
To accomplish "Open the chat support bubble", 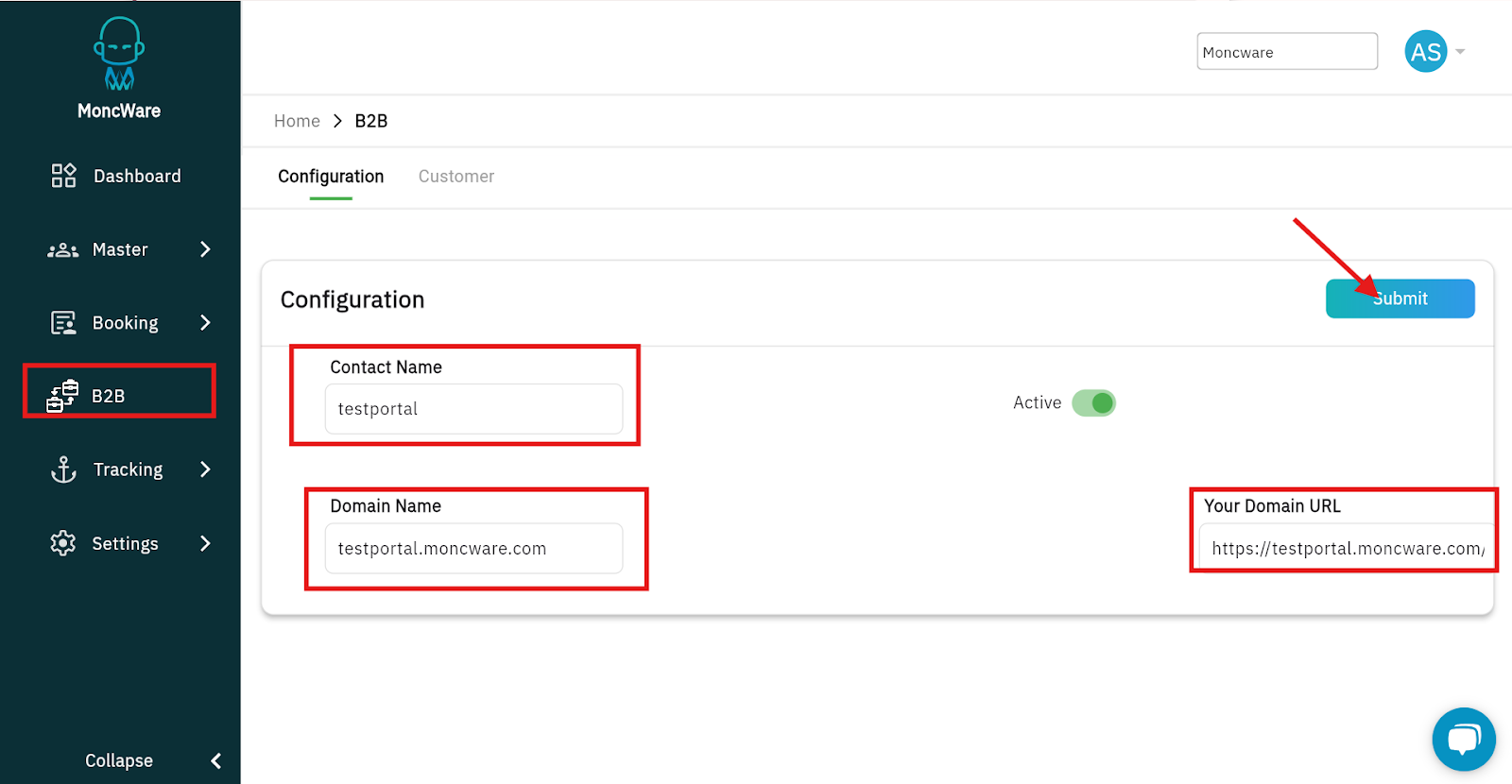I will [1464, 740].
